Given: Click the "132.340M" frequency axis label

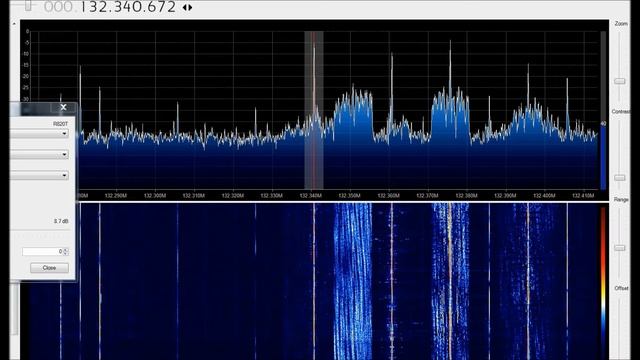Looking at the screenshot, I should pyautogui.click(x=311, y=196).
